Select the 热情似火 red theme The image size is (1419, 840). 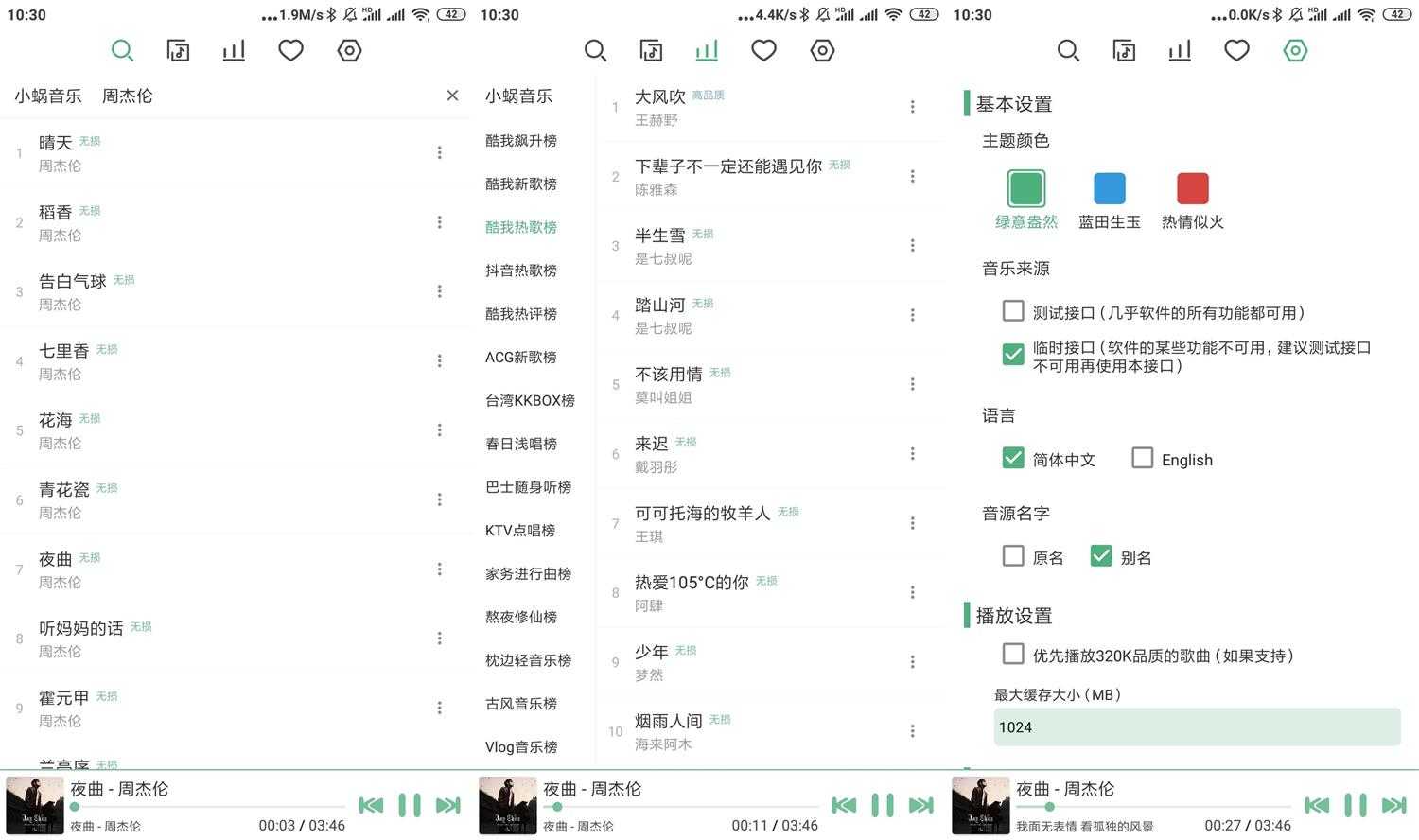(x=1191, y=187)
